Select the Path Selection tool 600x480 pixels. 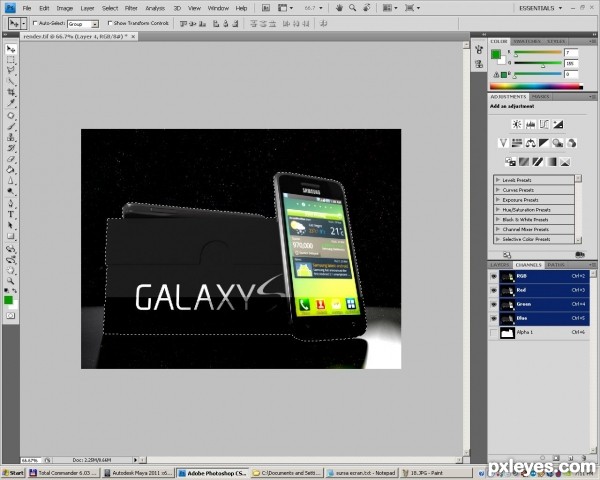11,225
